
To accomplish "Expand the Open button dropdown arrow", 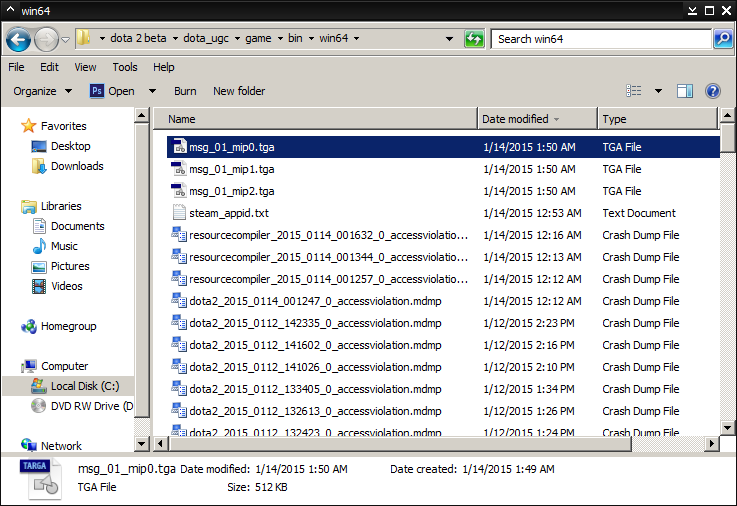I will (152, 91).
